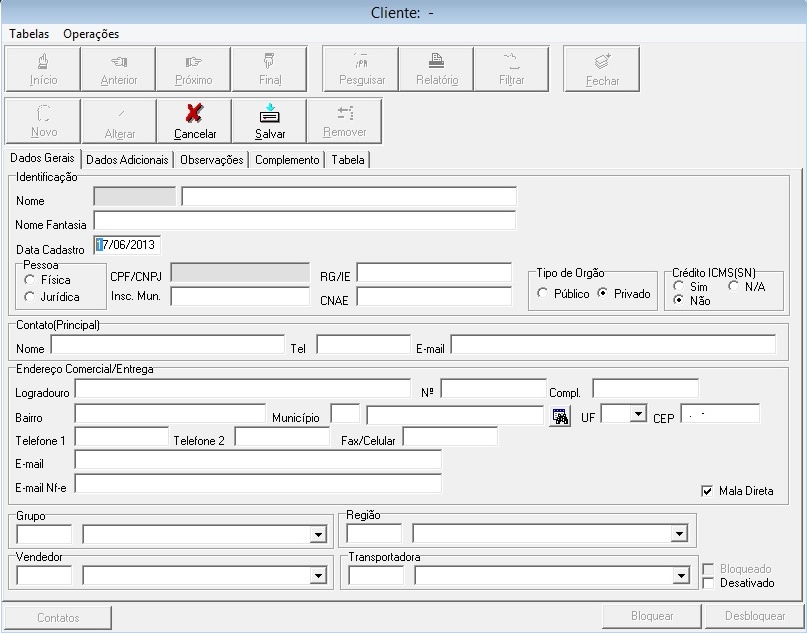807x633 pixels.
Task: Click the Nome Fantasia input field
Action: 304,221
